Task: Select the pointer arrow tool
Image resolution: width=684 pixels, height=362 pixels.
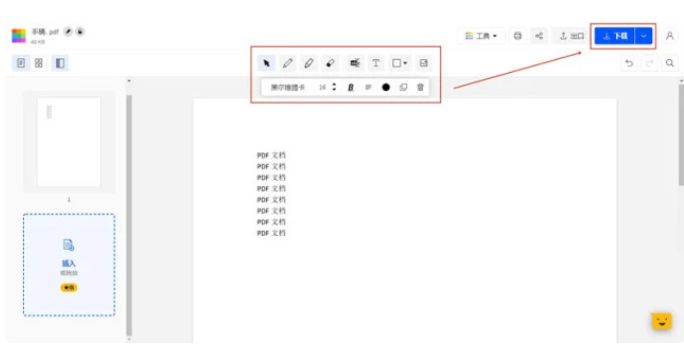Action: click(x=266, y=63)
